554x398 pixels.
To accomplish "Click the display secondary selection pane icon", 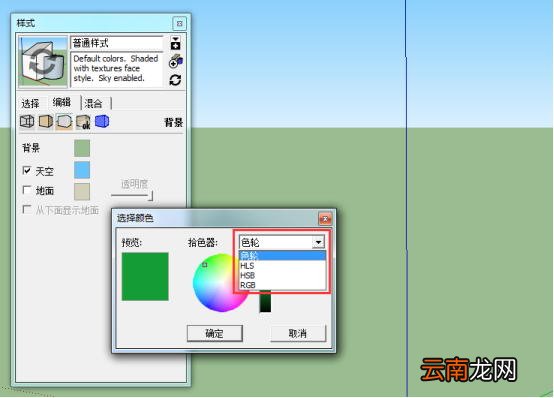I will point(176,43).
